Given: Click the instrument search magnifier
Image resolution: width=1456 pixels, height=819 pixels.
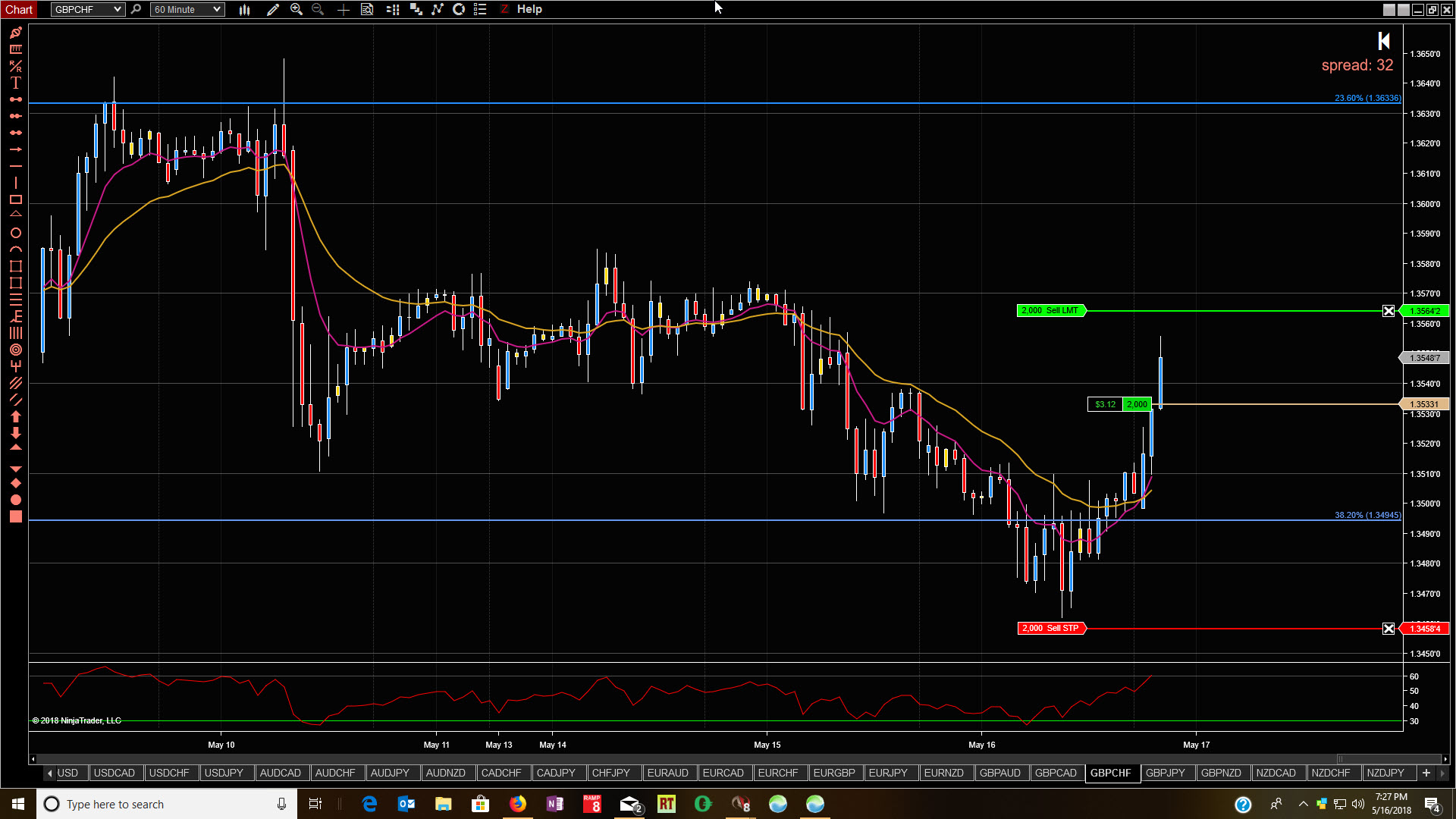Looking at the screenshot, I should pos(136,9).
